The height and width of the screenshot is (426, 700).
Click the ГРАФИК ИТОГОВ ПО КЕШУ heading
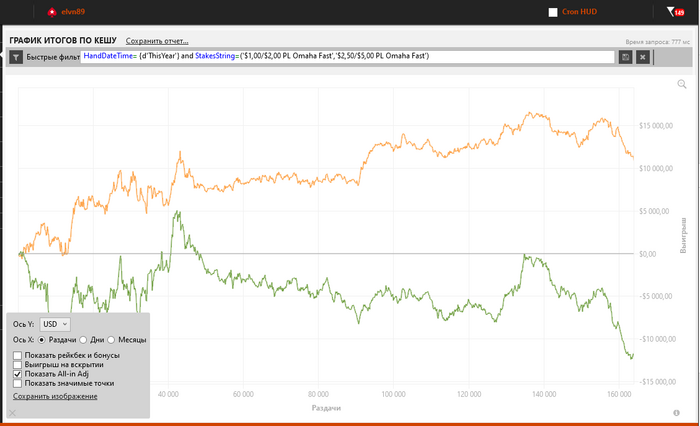coord(63,40)
